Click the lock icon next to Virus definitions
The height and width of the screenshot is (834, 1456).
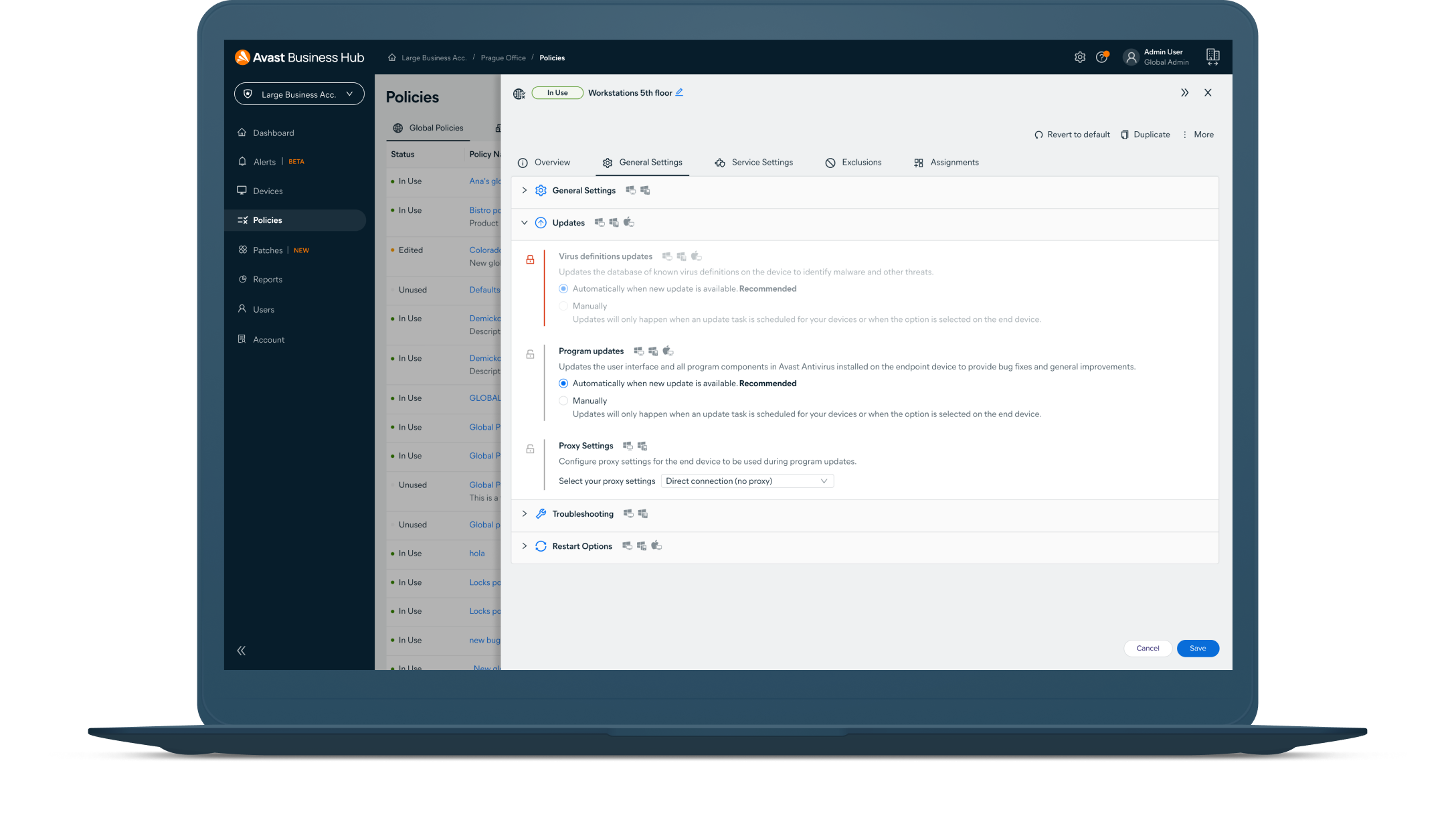(x=531, y=258)
